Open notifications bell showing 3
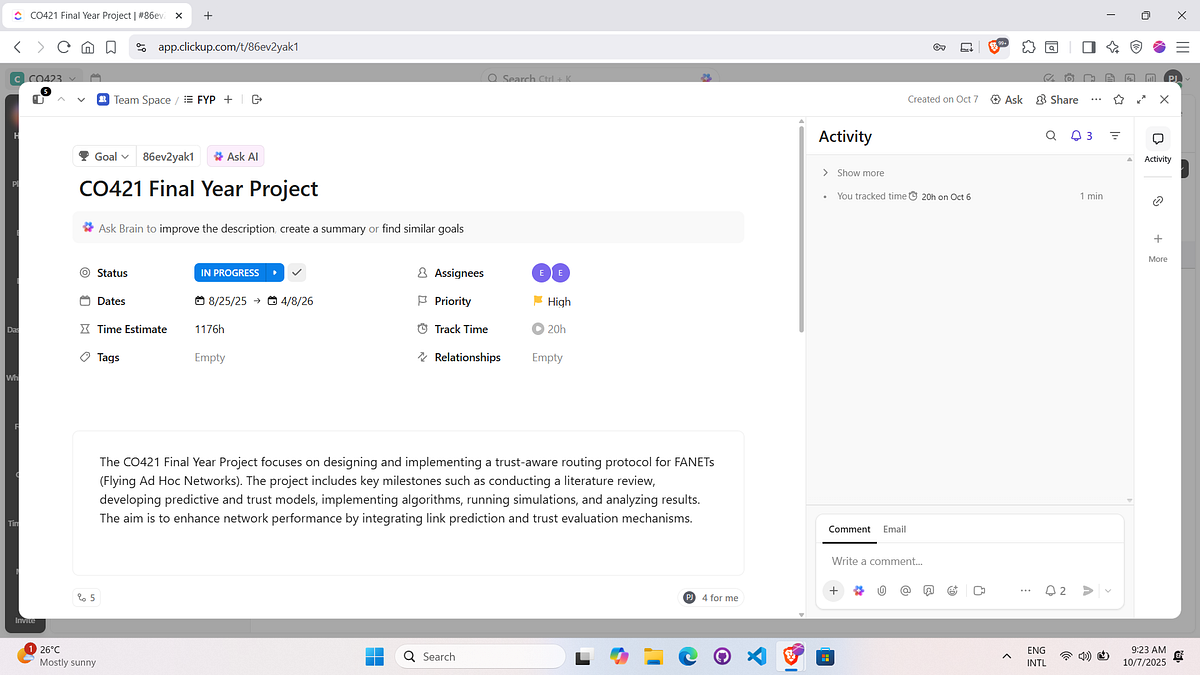1200x675 pixels. [x=1080, y=136]
